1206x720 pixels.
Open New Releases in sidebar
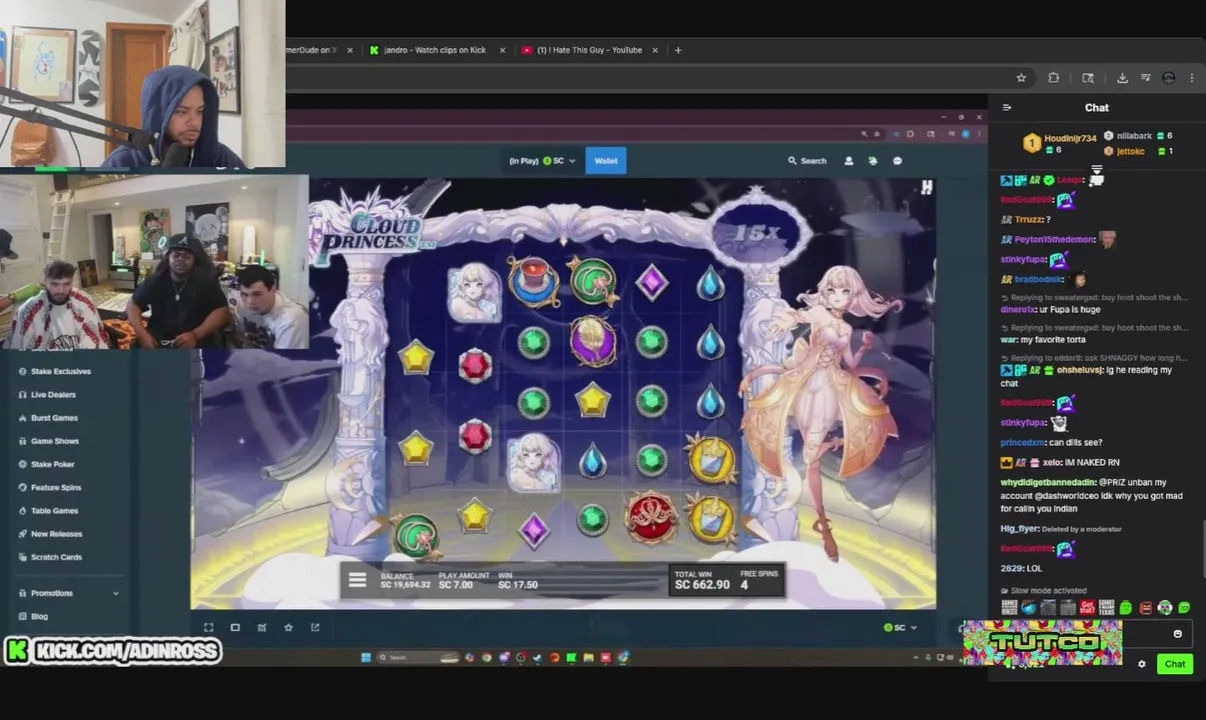pyautogui.click(x=56, y=533)
